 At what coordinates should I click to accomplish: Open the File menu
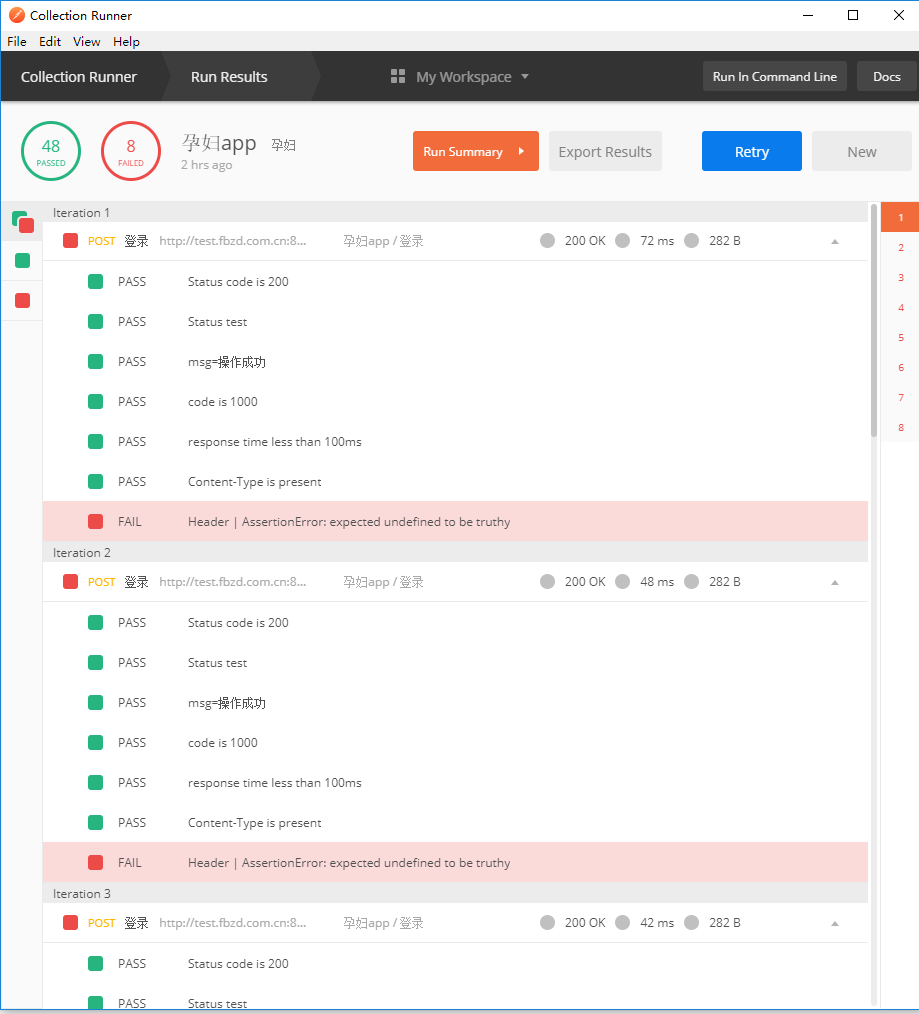pos(17,41)
